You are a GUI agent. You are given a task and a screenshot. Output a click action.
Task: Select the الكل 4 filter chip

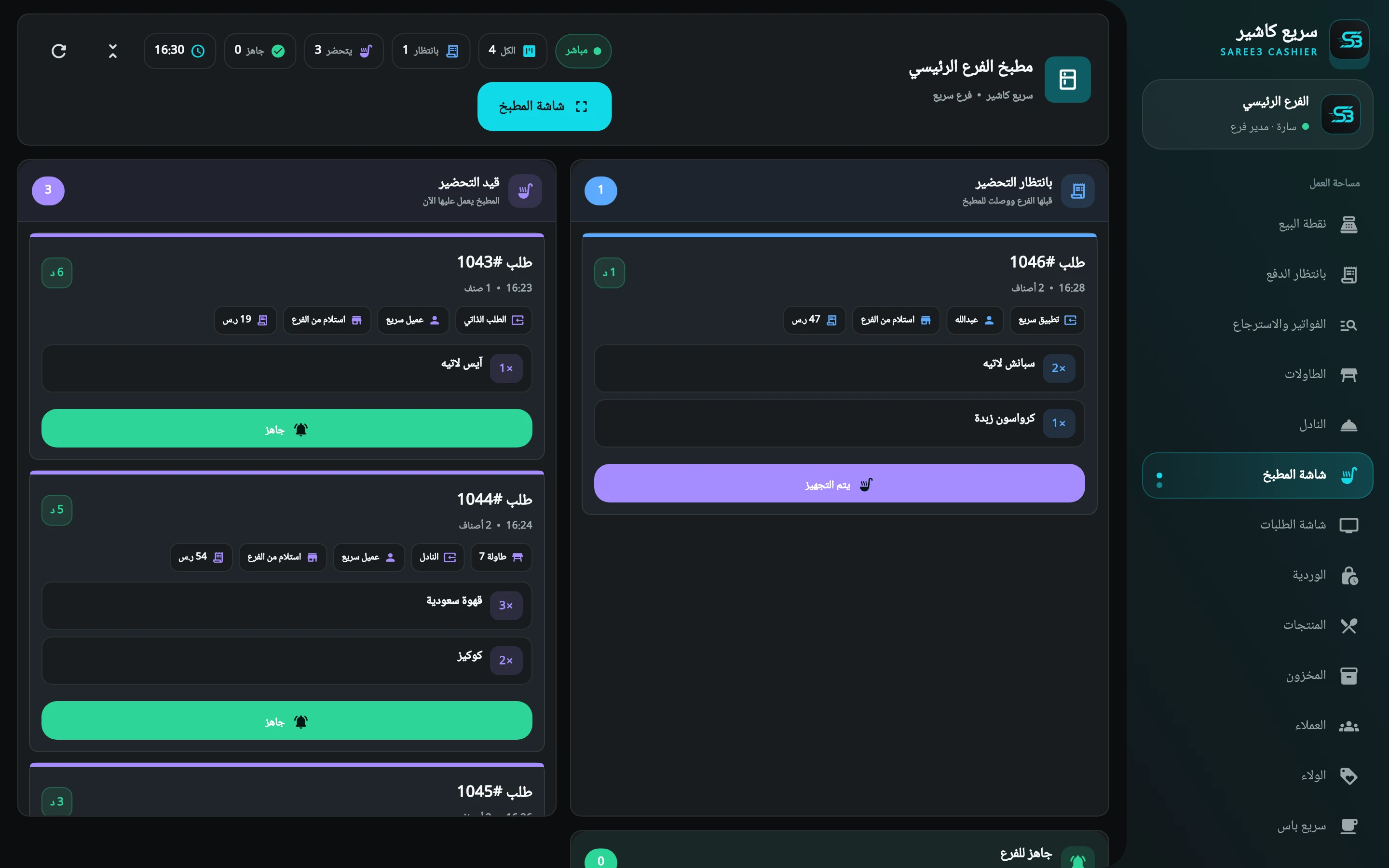pos(512,51)
